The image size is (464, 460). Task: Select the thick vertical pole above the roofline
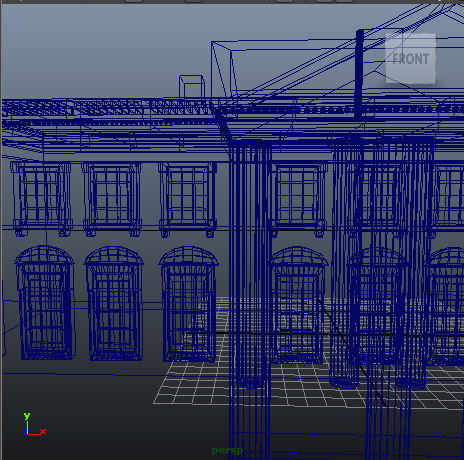359,74
